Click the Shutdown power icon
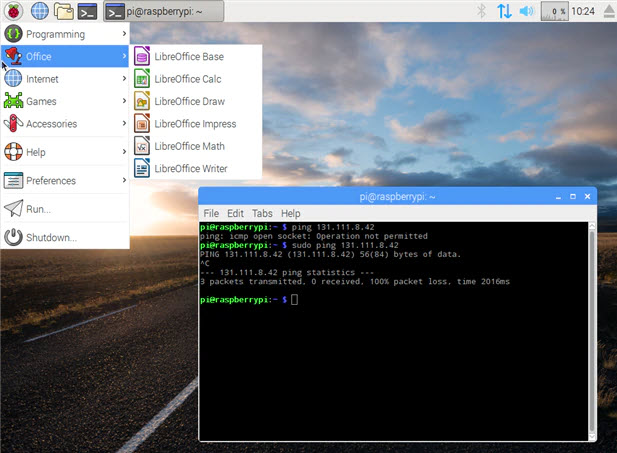 (13, 237)
